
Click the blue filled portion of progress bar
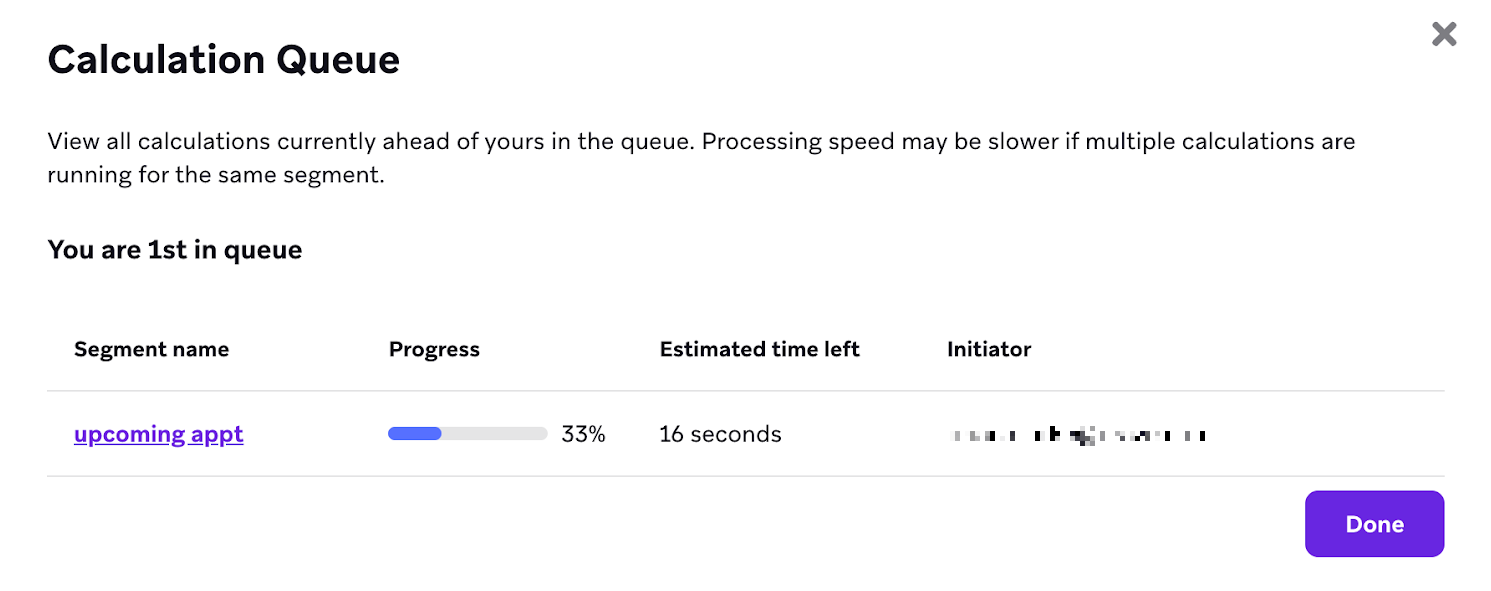[415, 434]
